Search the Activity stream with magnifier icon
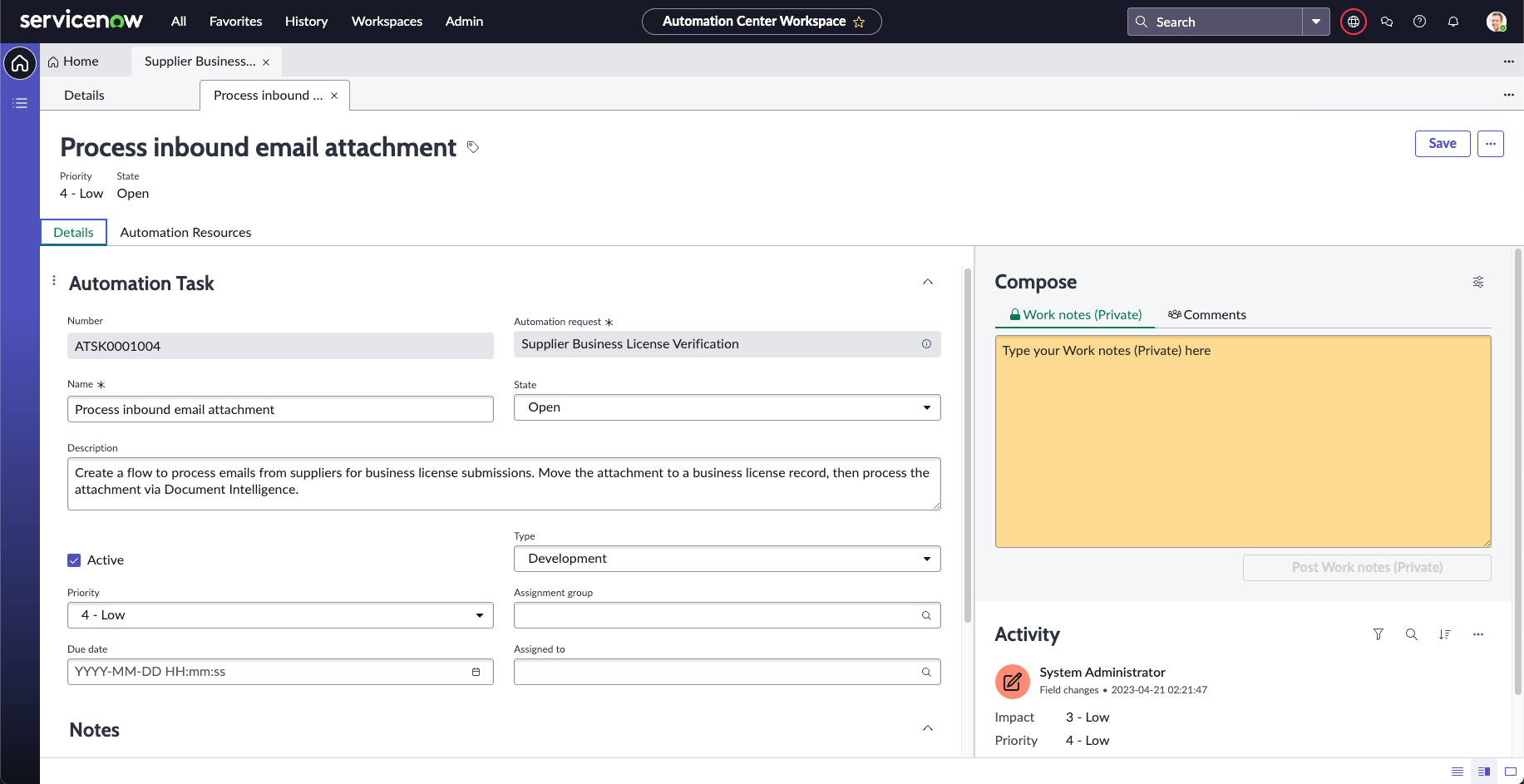 (1412, 634)
